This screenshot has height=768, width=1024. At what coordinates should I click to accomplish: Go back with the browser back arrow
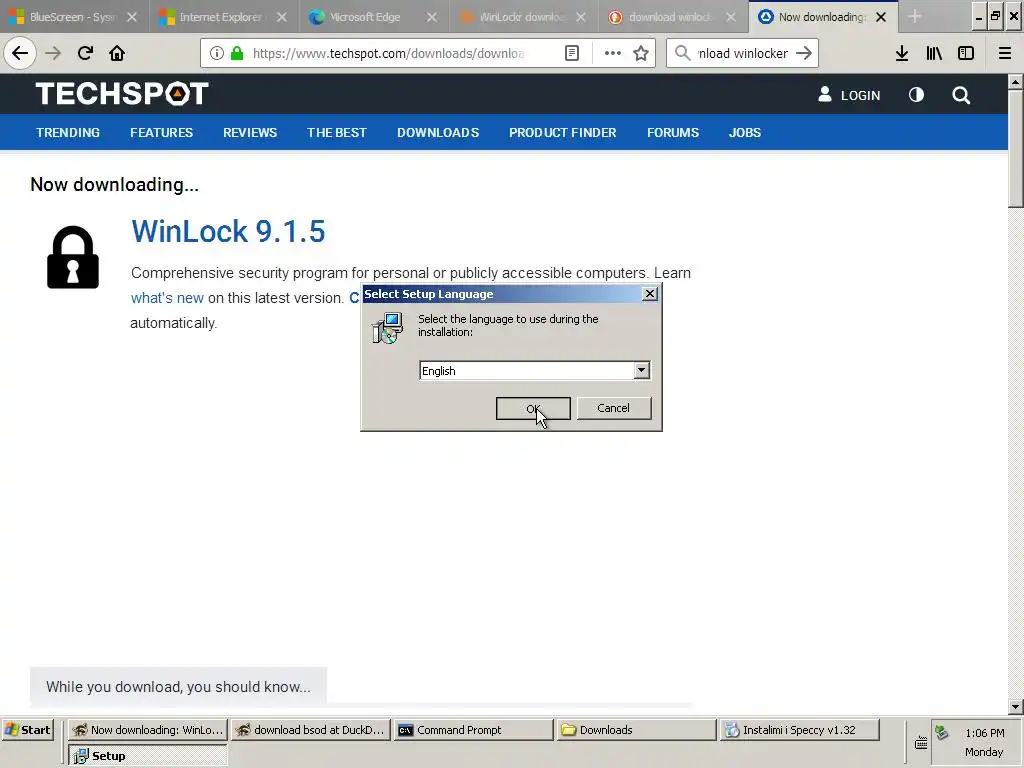tap(20, 53)
